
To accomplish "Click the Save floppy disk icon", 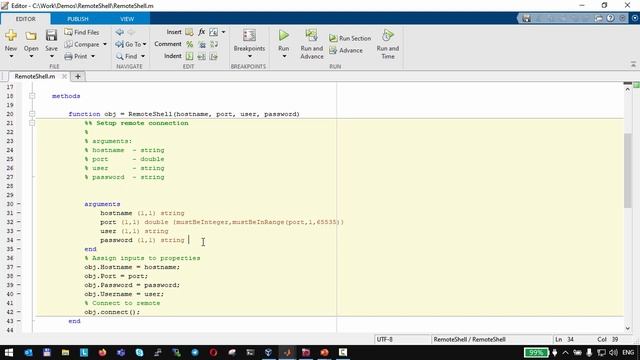I will (x=51, y=36).
